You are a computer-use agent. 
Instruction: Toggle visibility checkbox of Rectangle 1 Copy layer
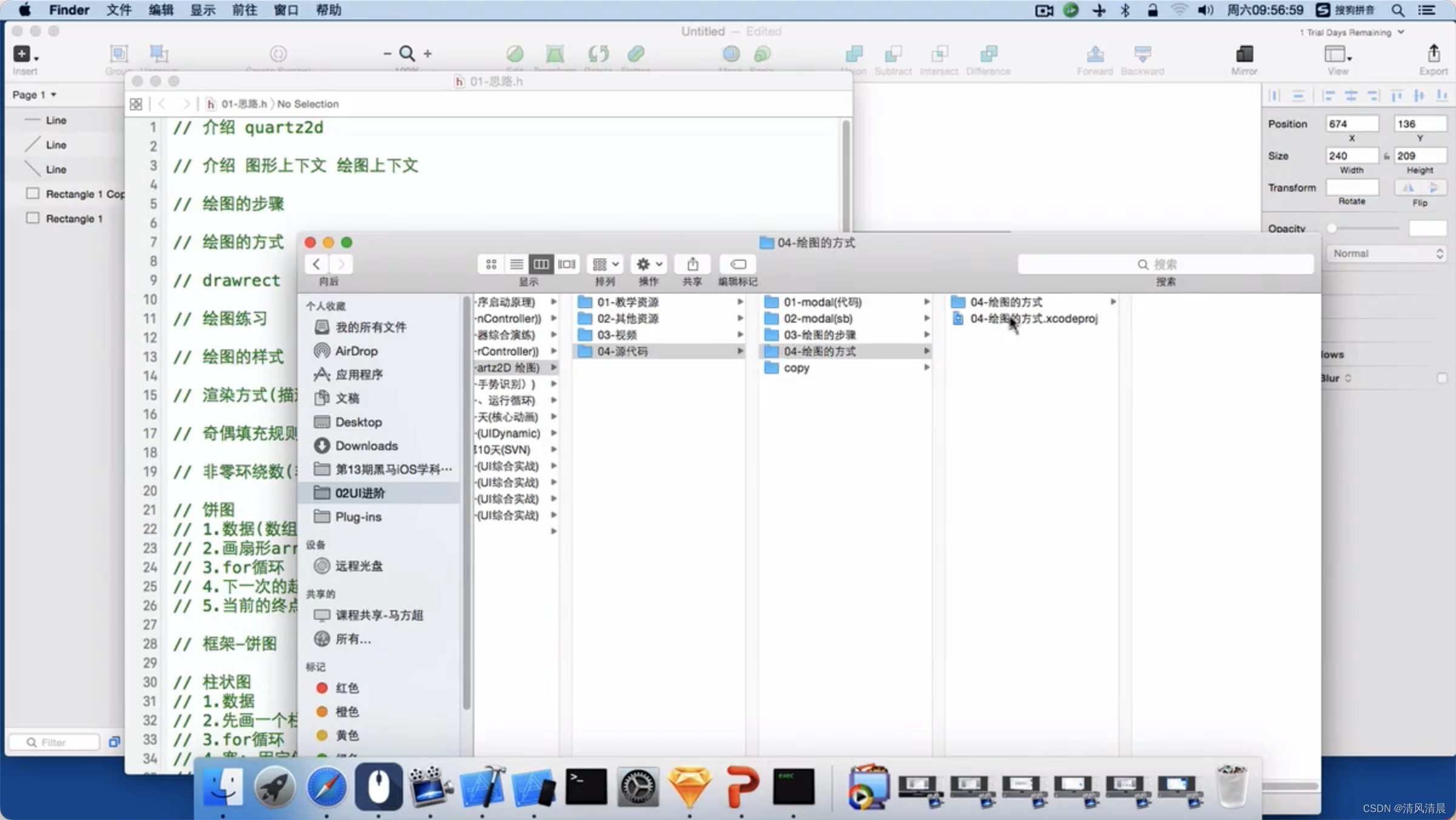click(x=33, y=193)
